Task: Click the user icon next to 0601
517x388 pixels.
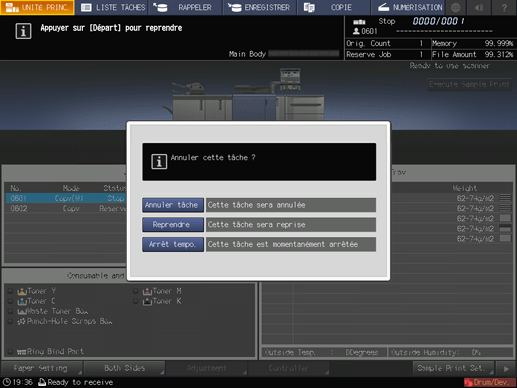Action: [356, 31]
